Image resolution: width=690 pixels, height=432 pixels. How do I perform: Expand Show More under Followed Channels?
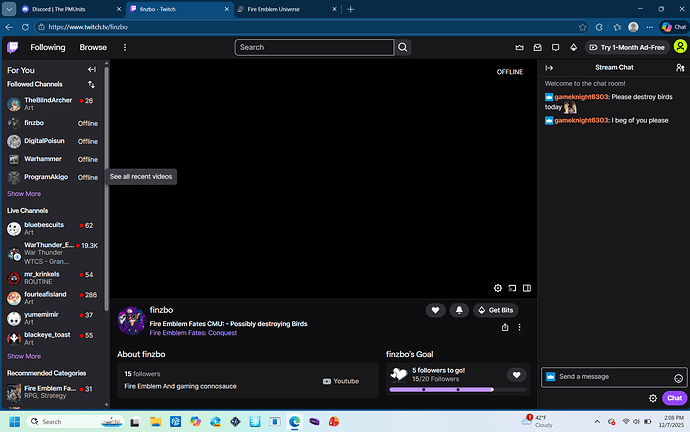(x=24, y=194)
